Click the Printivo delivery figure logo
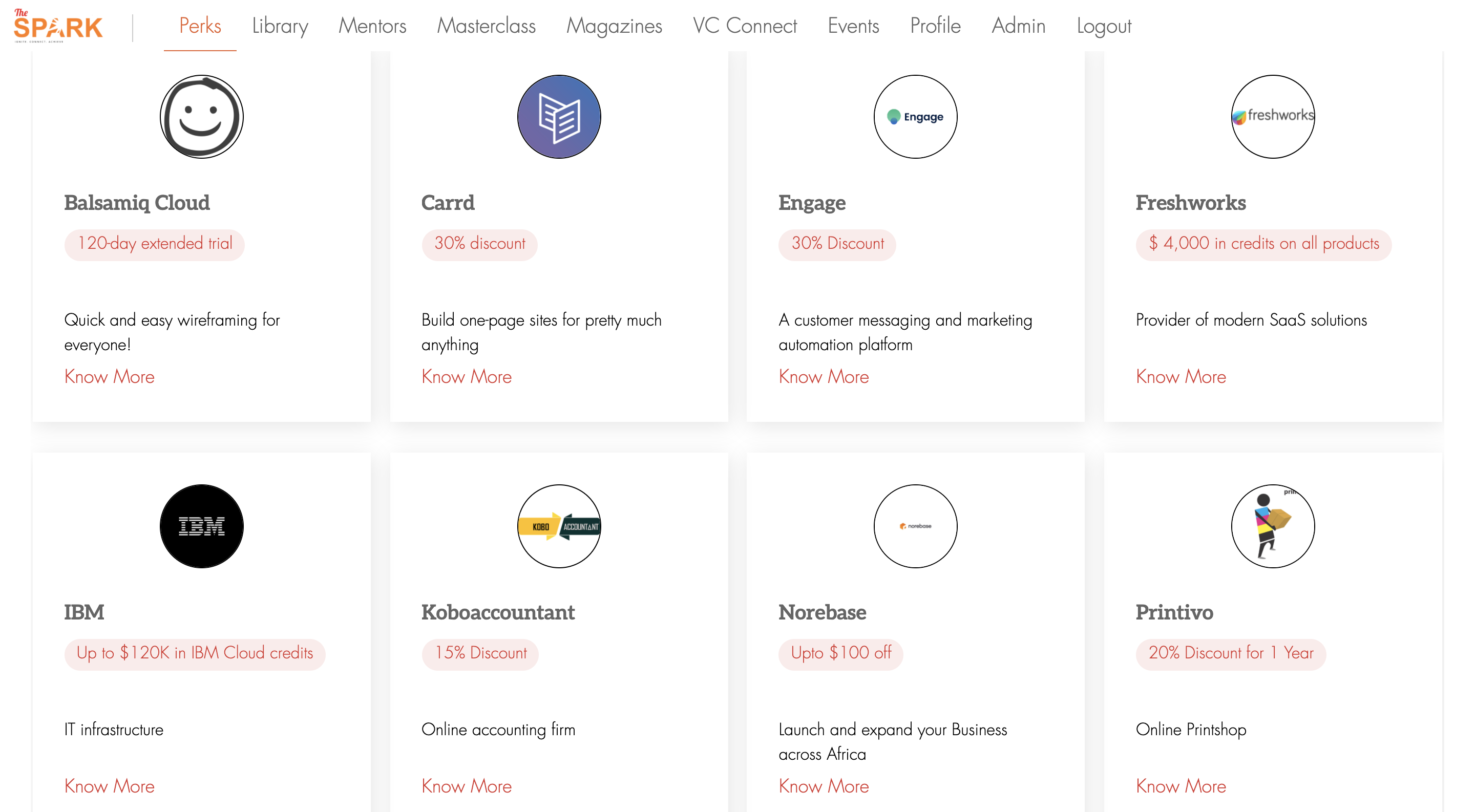This screenshot has height=812, width=1475. pyautogui.click(x=1272, y=526)
